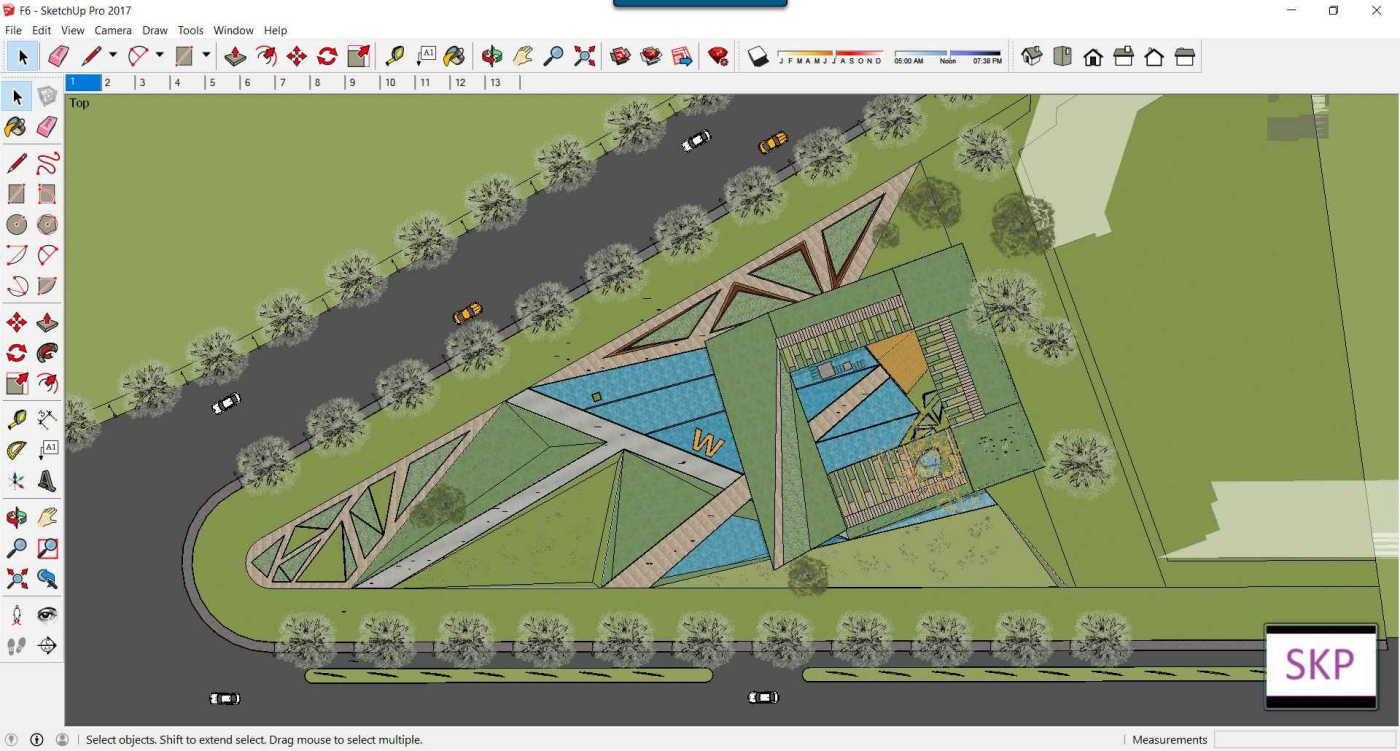This screenshot has width=1400, height=751.
Task: Click the Push/Pull tool icon
Action: 235,56
